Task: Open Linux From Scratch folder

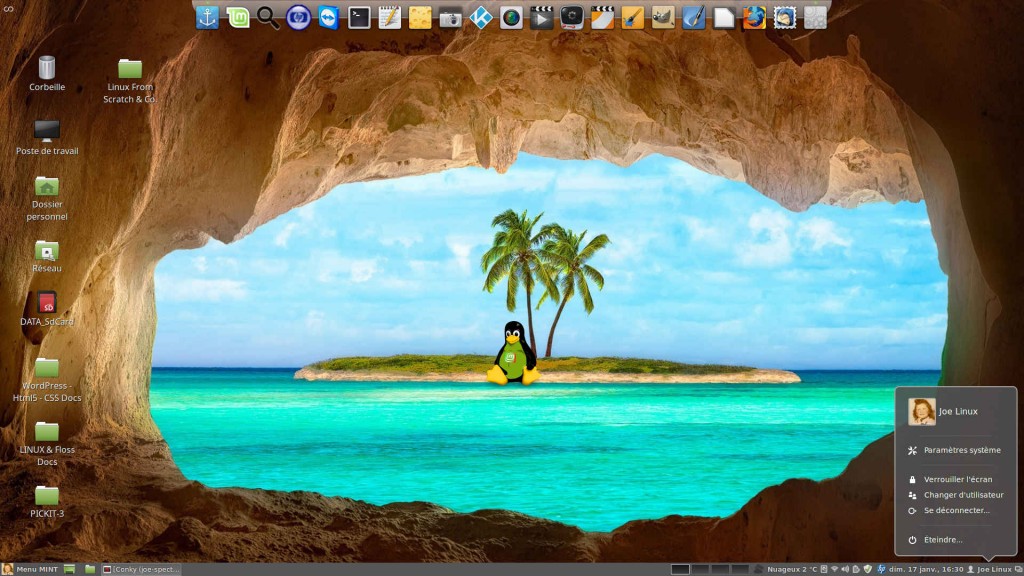Action: click(x=130, y=68)
